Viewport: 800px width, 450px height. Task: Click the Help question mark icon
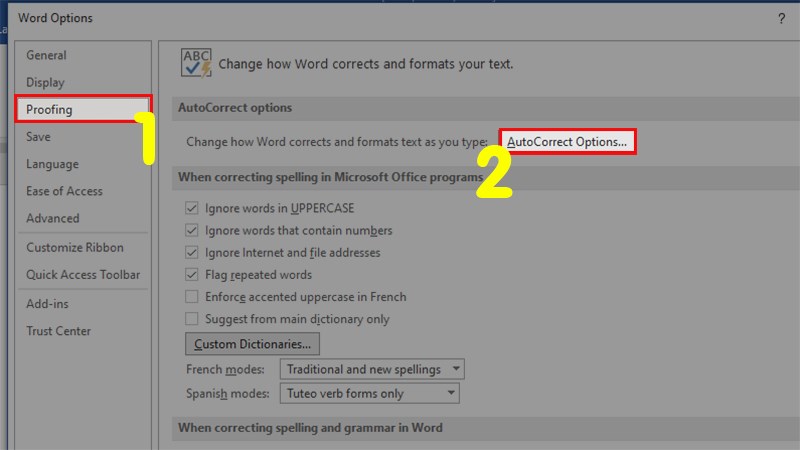pos(780,19)
